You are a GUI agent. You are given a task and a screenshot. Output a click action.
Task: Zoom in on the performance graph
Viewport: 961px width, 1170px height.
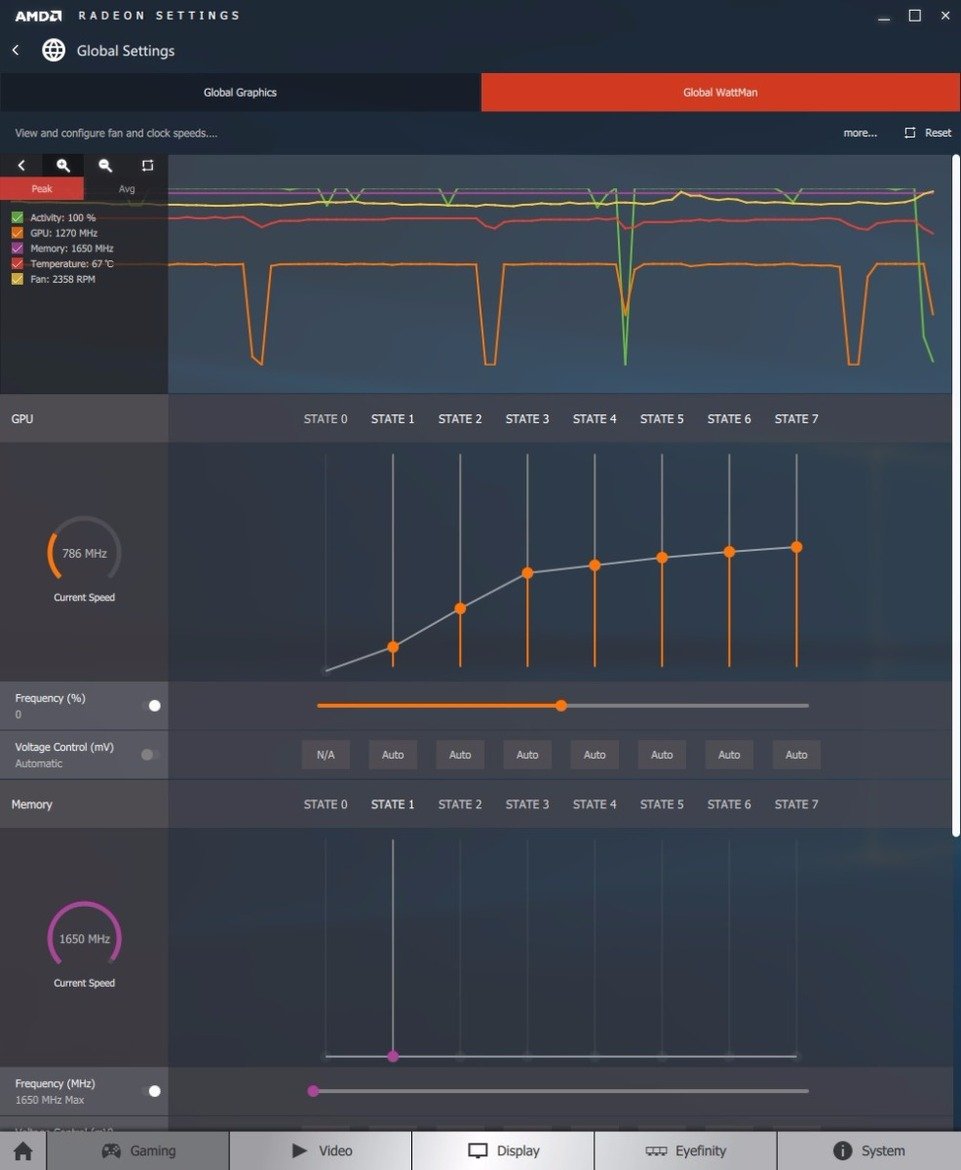tap(63, 166)
